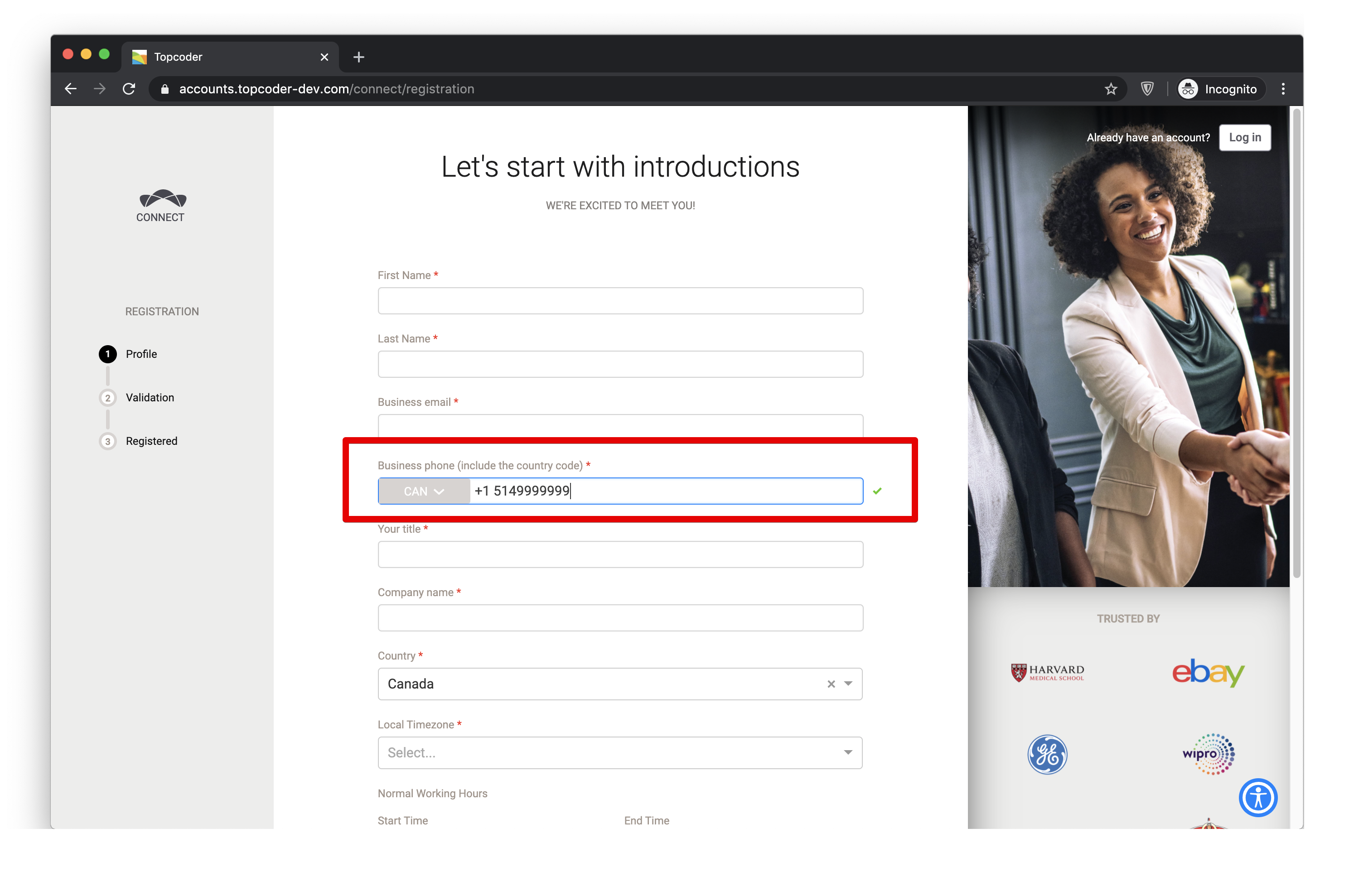Focus the First Name input field
1354x896 pixels.
click(620, 301)
